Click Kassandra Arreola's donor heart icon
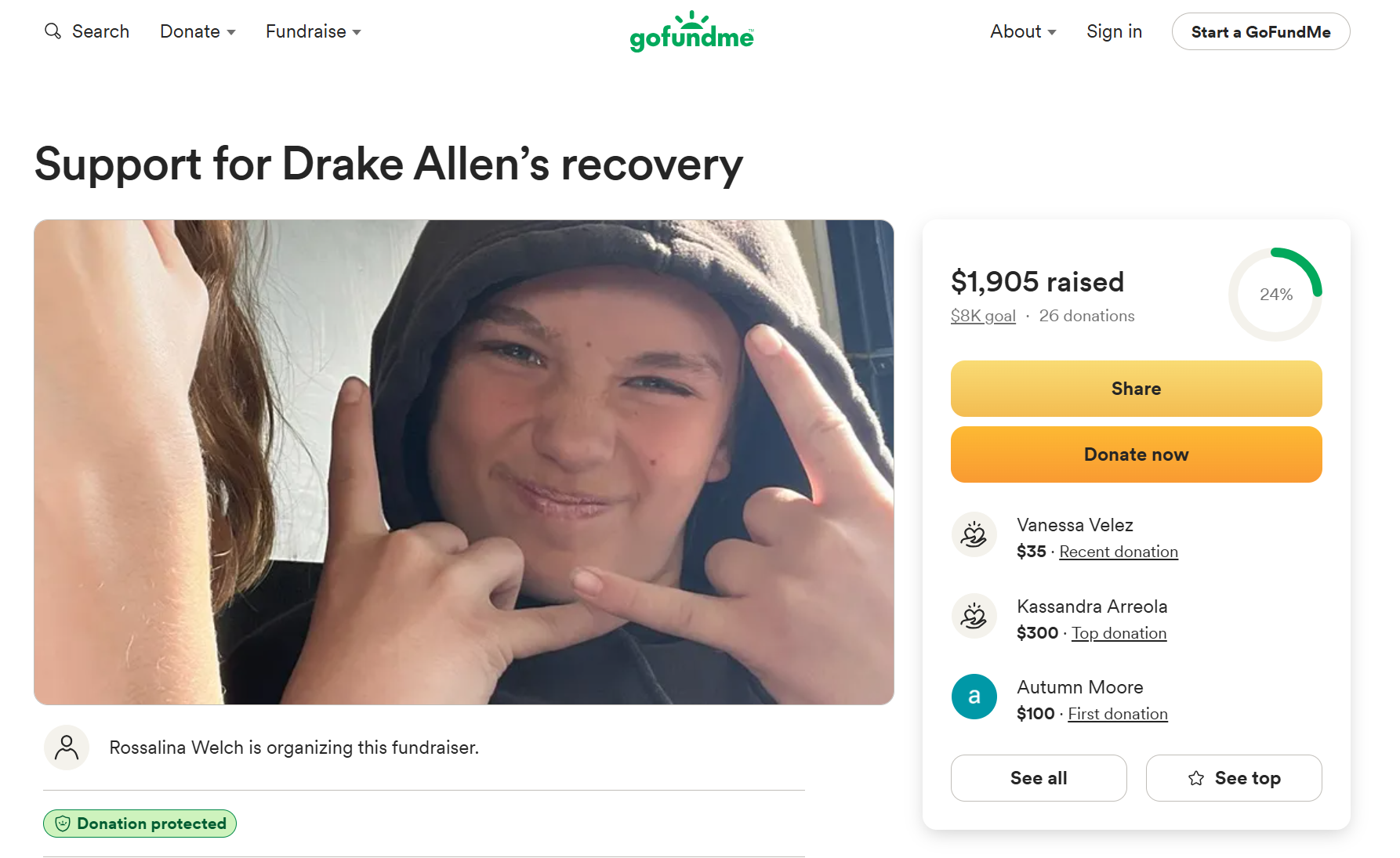 coord(974,617)
